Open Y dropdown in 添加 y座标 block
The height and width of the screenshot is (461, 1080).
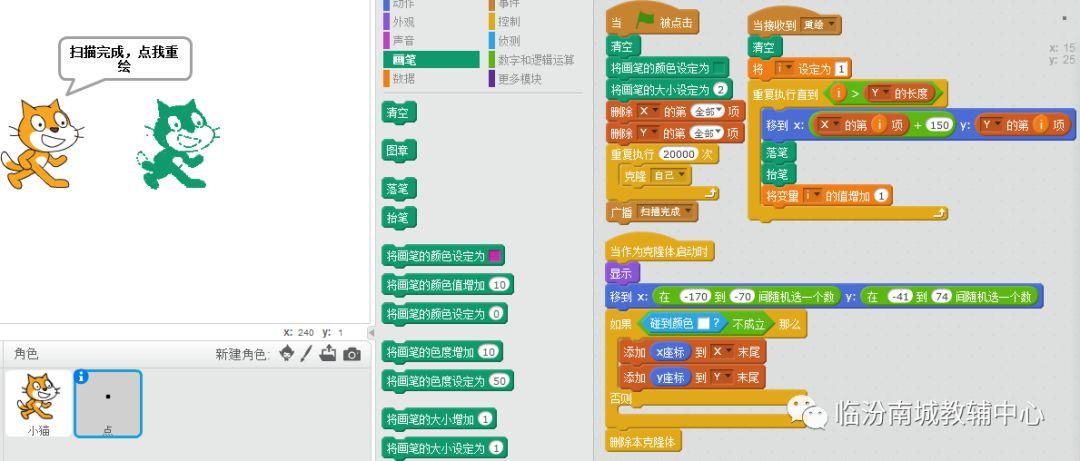[723, 377]
